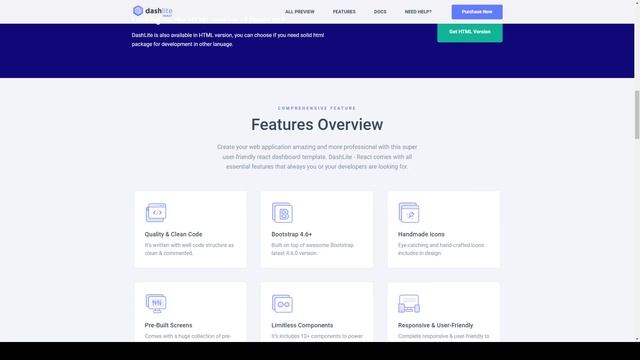Click the 'It's written with well code structure' description

click(x=189, y=249)
